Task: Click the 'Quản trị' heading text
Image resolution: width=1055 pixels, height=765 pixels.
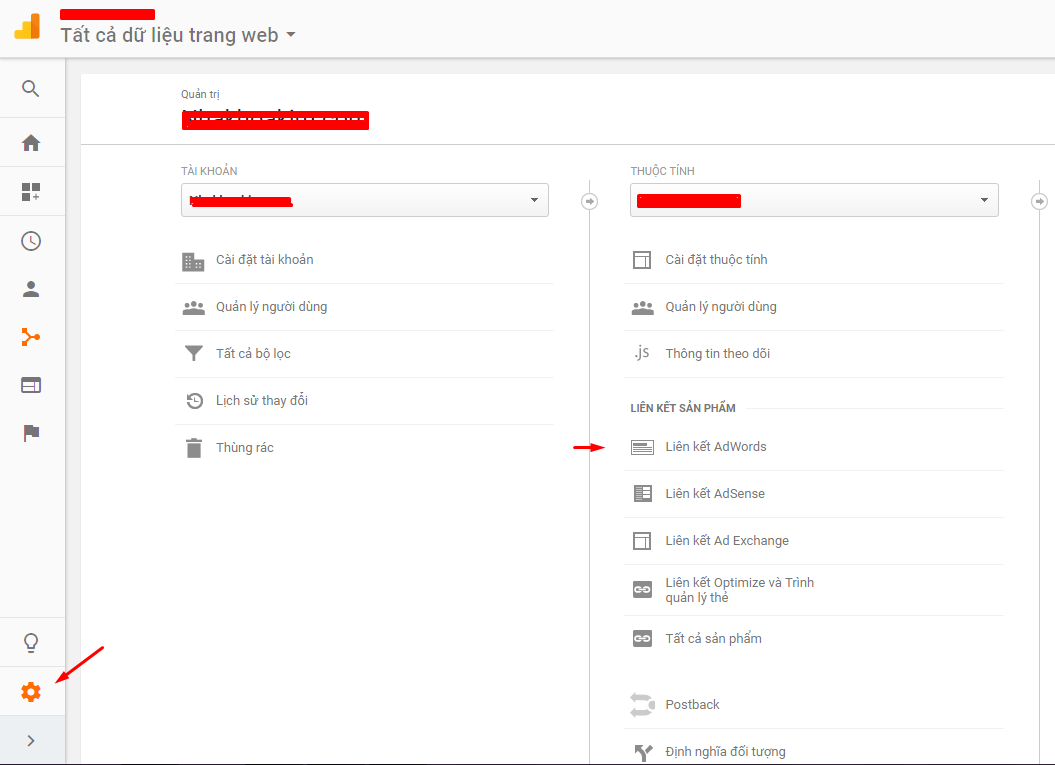Action: coord(200,94)
